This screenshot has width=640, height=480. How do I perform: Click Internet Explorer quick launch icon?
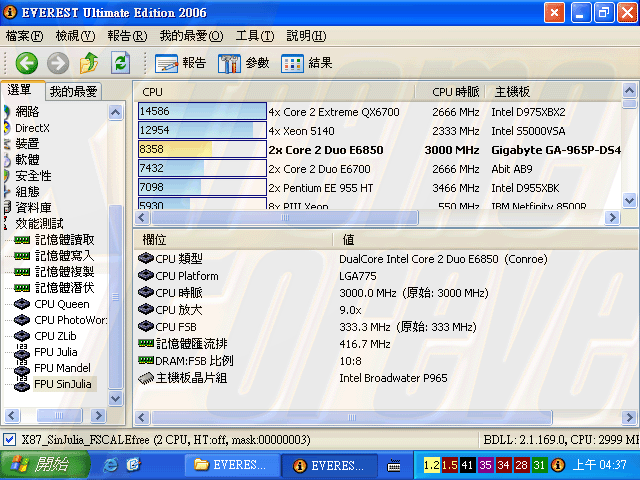tap(110, 465)
